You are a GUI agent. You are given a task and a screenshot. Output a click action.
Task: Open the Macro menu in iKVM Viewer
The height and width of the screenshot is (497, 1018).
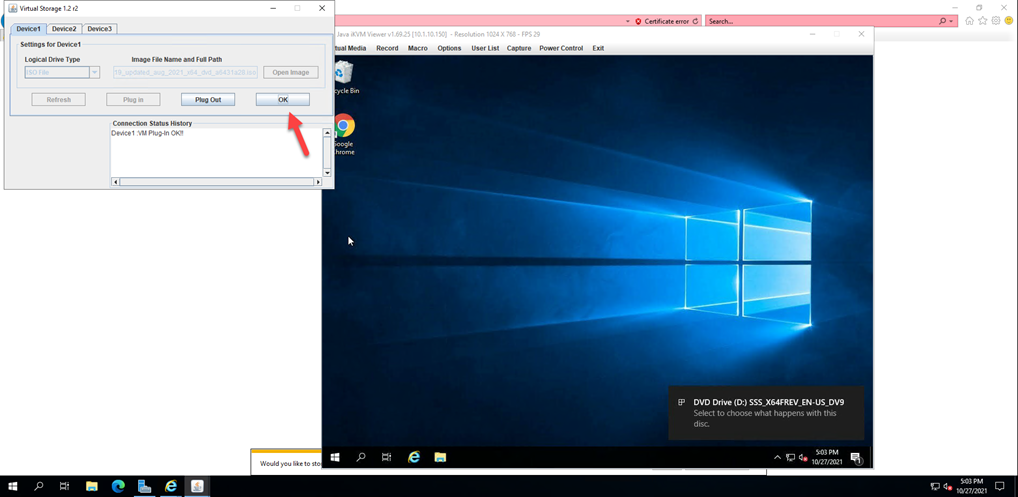(x=417, y=48)
